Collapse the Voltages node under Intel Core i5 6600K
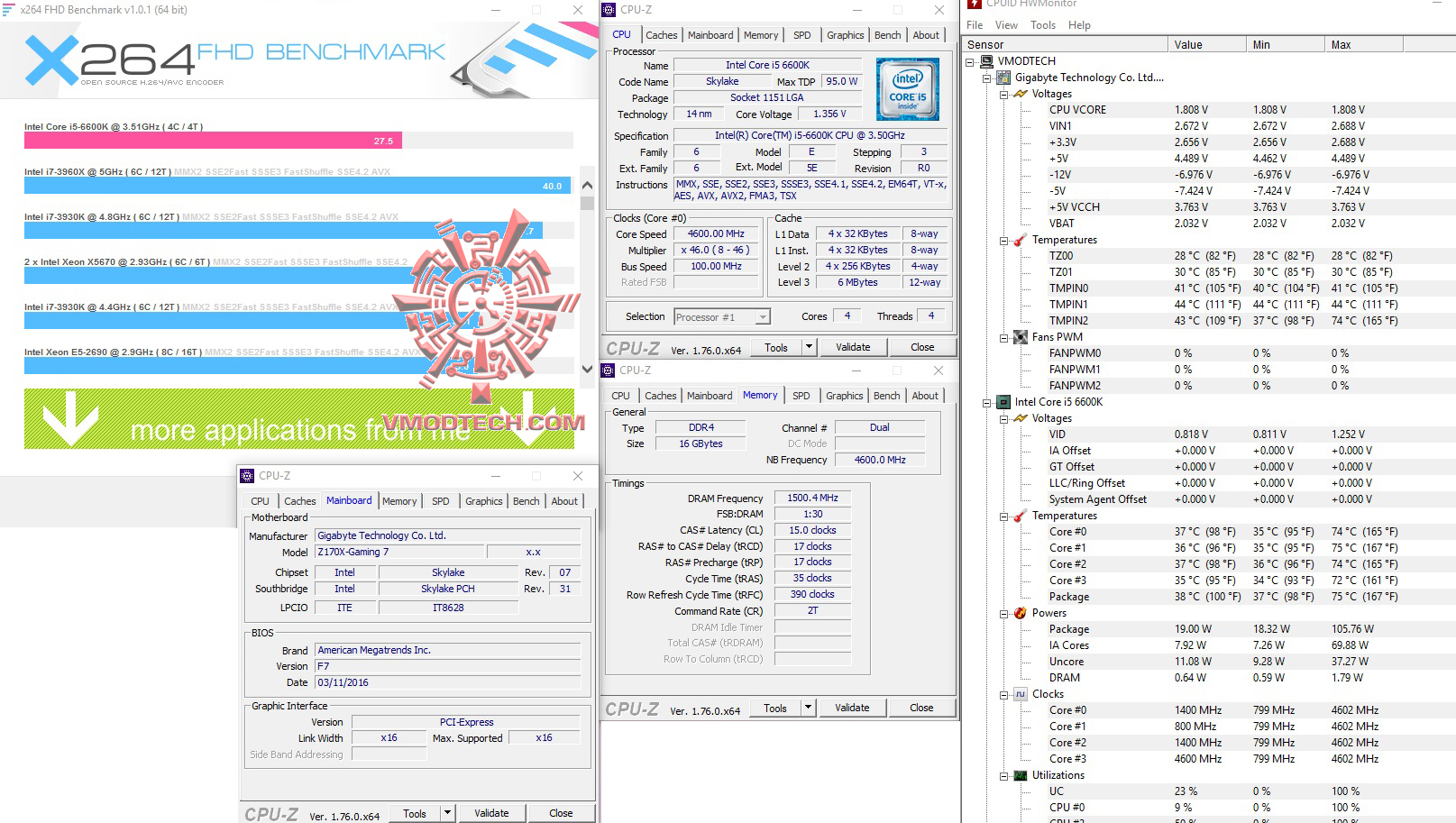Image resolution: width=1456 pixels, height=823 pixels. click(1003, 419)
